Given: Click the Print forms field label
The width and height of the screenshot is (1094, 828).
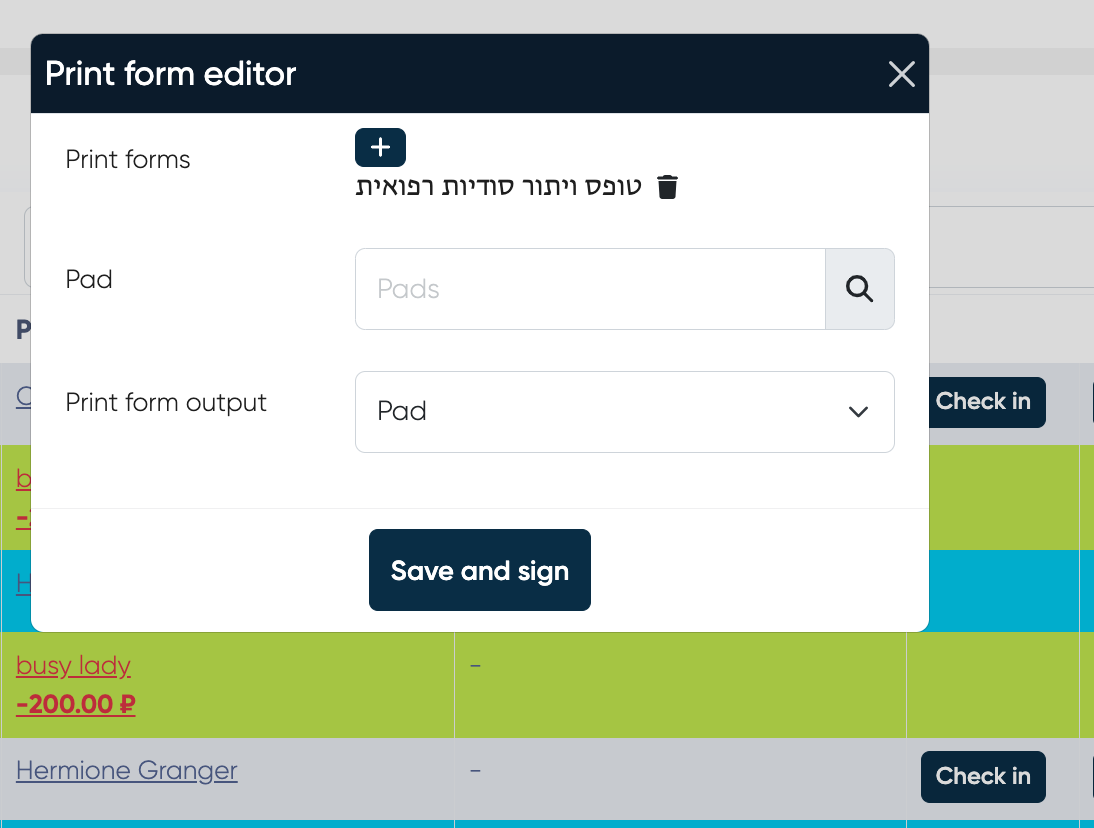Looking at the screenshot, I should click(128, 160).
